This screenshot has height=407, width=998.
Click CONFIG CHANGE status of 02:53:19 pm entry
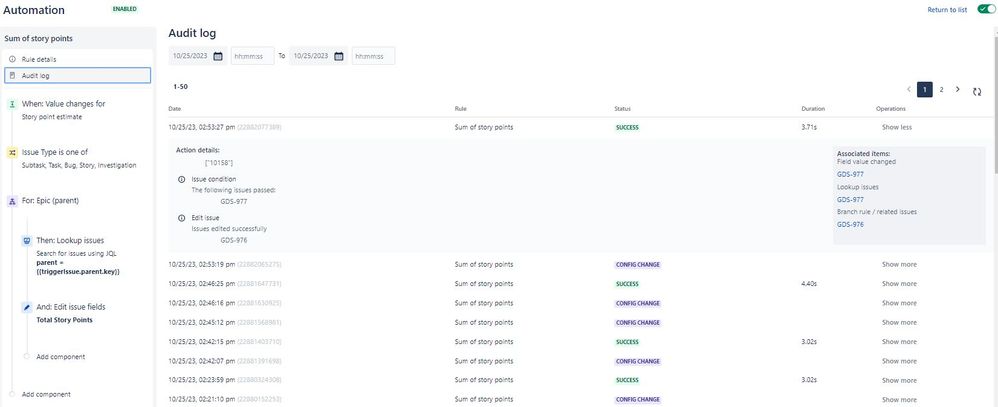click(637, 264)
